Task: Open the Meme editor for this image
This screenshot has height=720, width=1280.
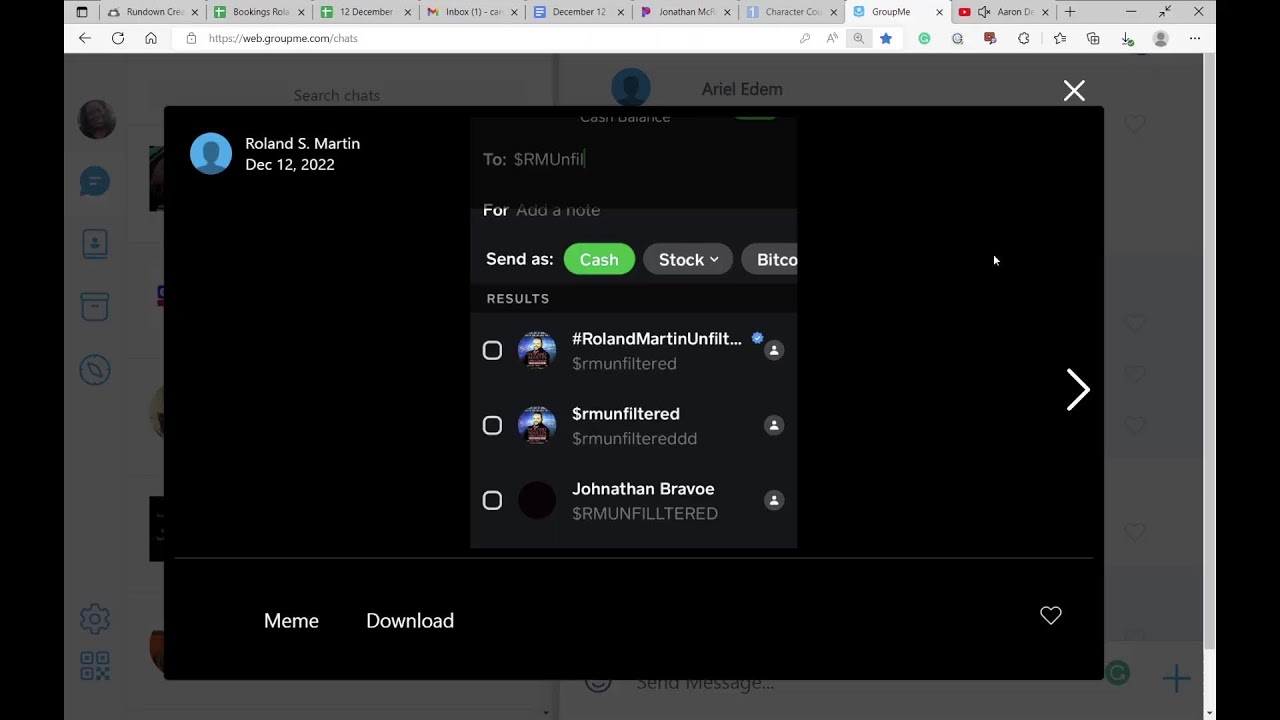Action: pos(291,621)
